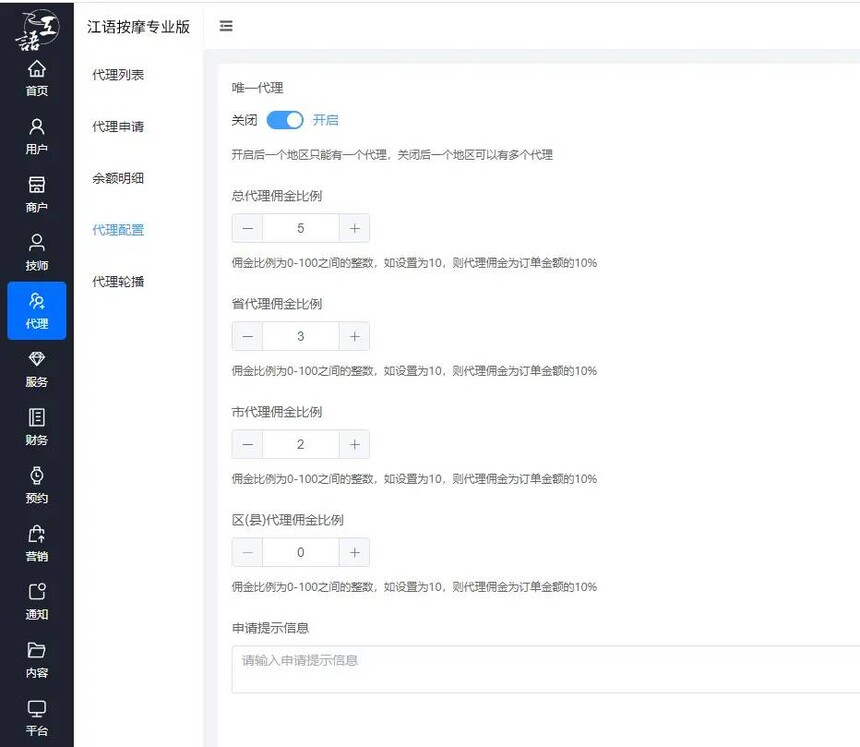The image size is (860, 747).
Task: Open the 商户 merchant section
Action: click(36, 194)
